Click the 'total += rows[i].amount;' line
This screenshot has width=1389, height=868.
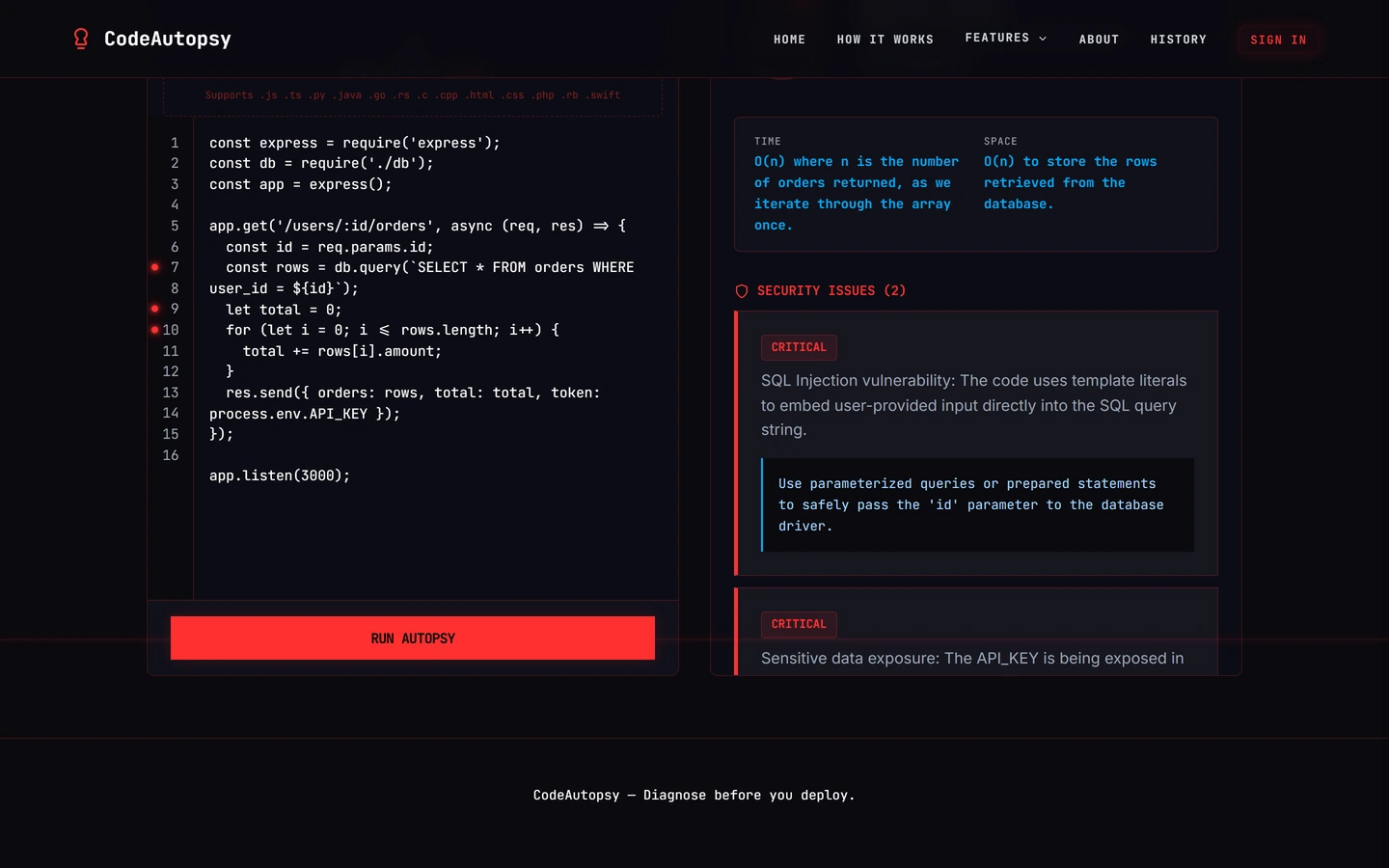pos(342,351)
